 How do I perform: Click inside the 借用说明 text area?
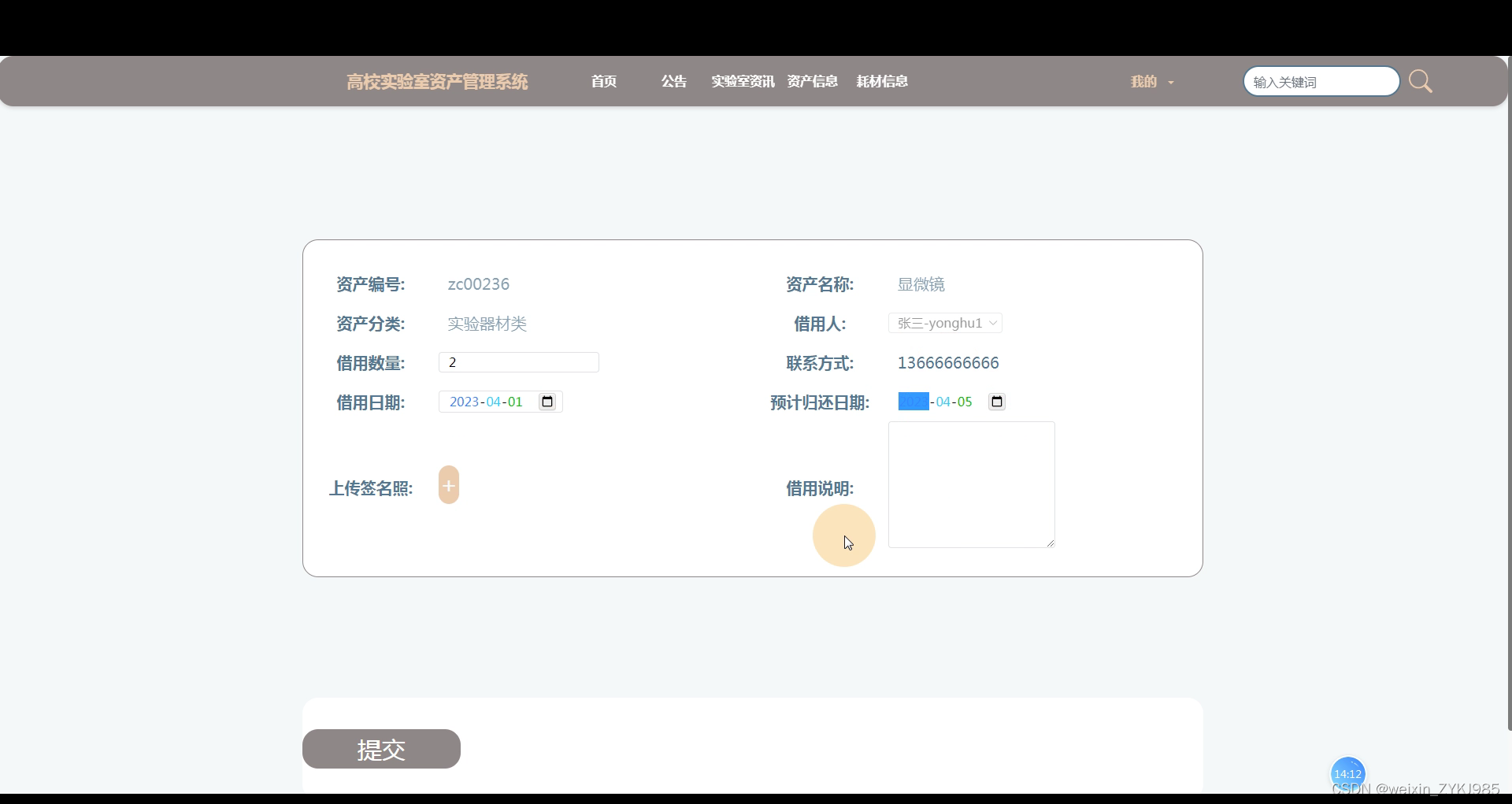(972, 484)
